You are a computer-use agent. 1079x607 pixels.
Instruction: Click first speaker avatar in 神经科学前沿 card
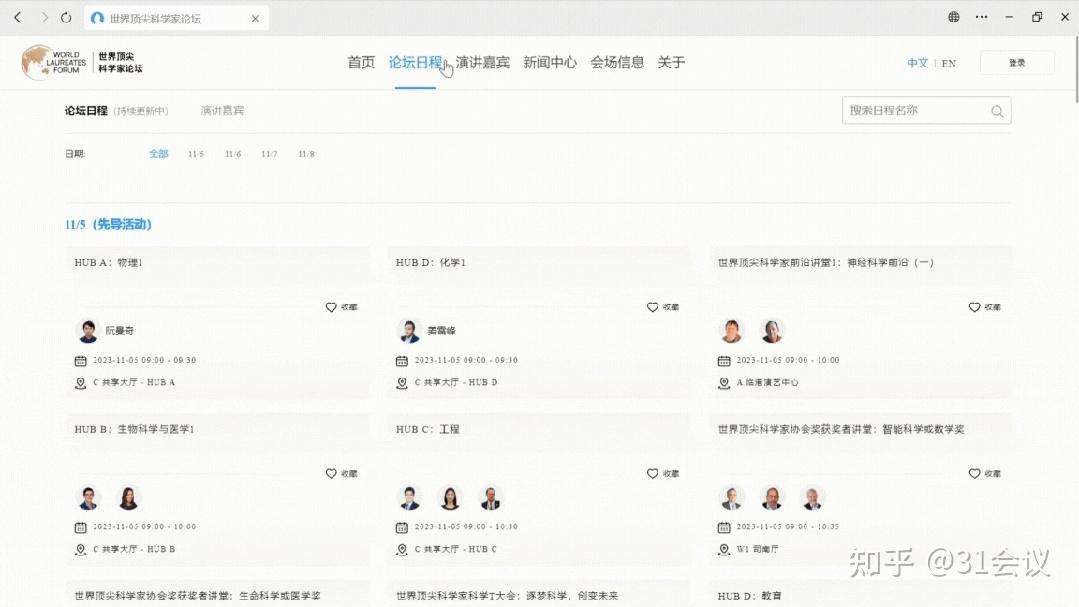[731, 331]
